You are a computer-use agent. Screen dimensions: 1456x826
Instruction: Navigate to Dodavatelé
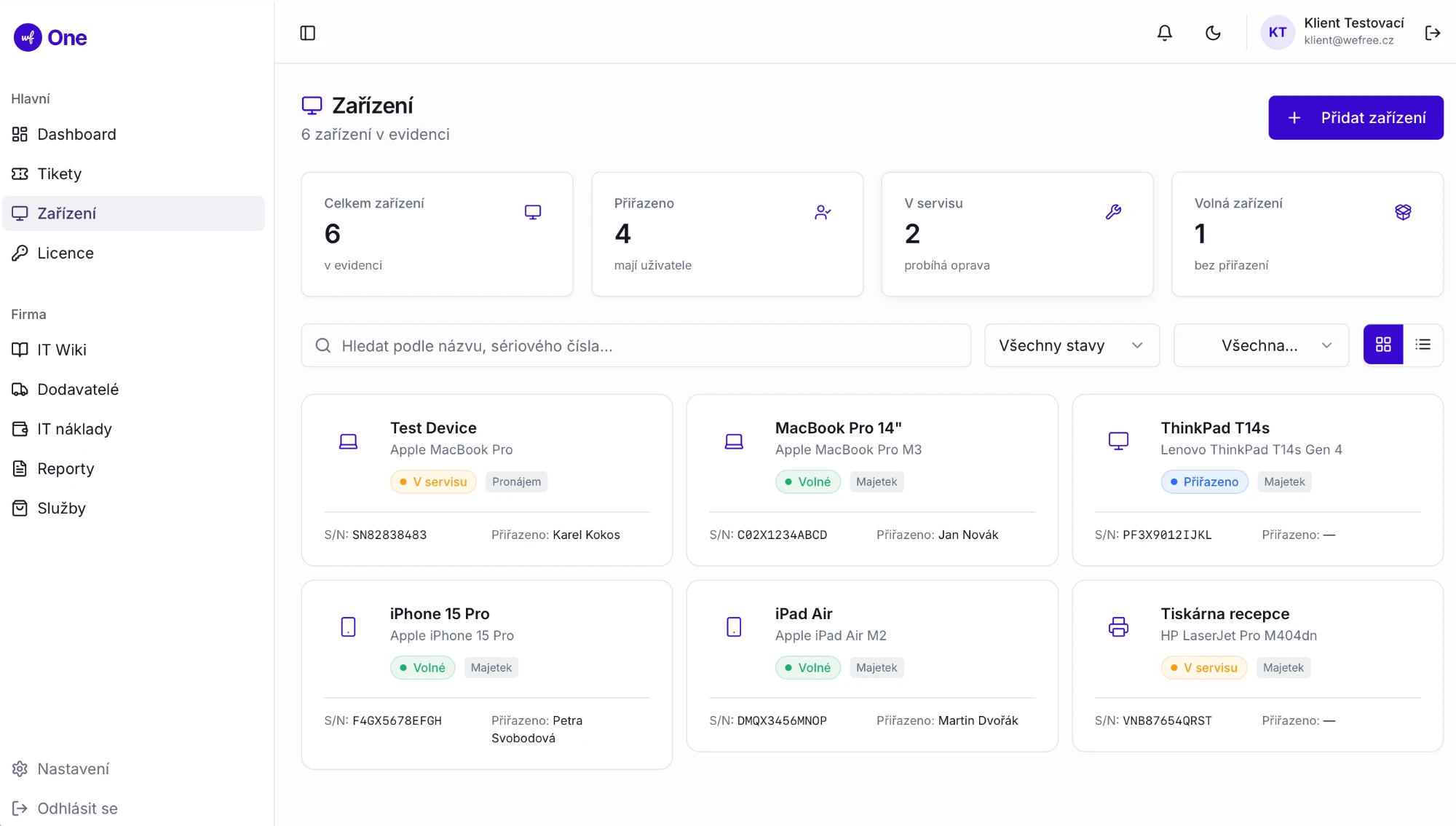[134, 389]
